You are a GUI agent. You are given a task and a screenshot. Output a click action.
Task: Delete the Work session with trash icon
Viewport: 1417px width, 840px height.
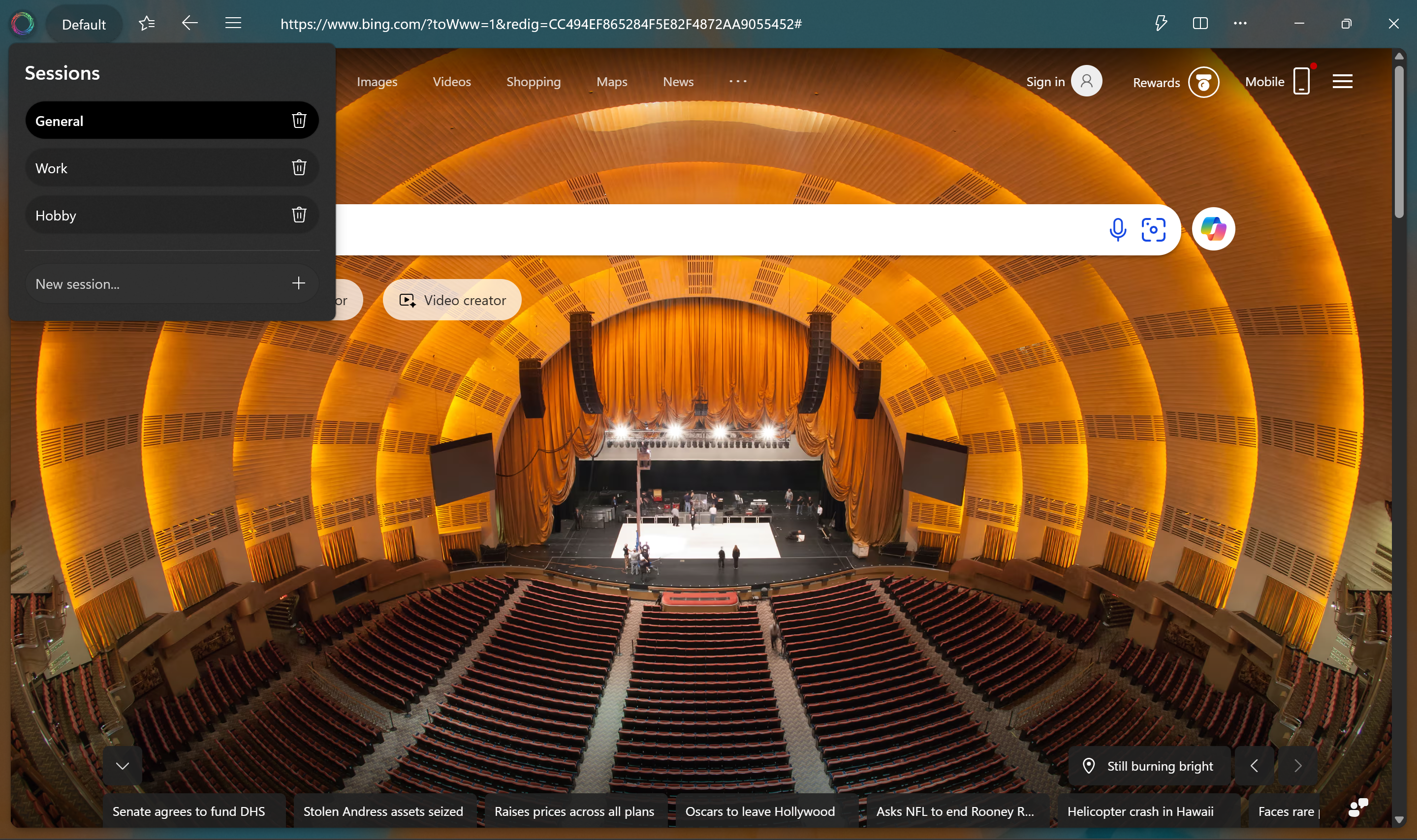pyautogui.click(x=299, y=167)
